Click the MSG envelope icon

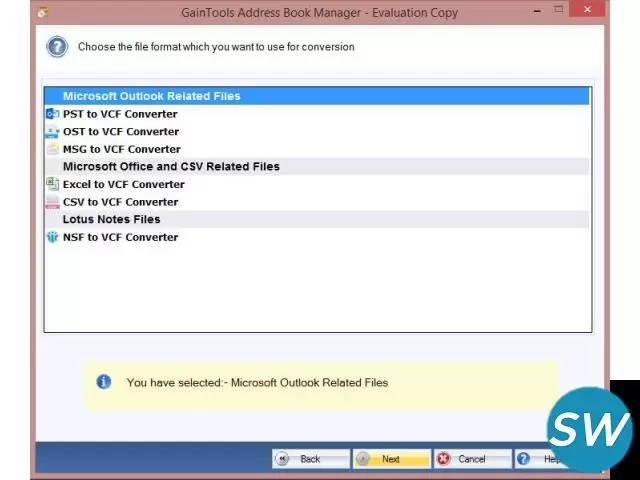coord(52,149)
